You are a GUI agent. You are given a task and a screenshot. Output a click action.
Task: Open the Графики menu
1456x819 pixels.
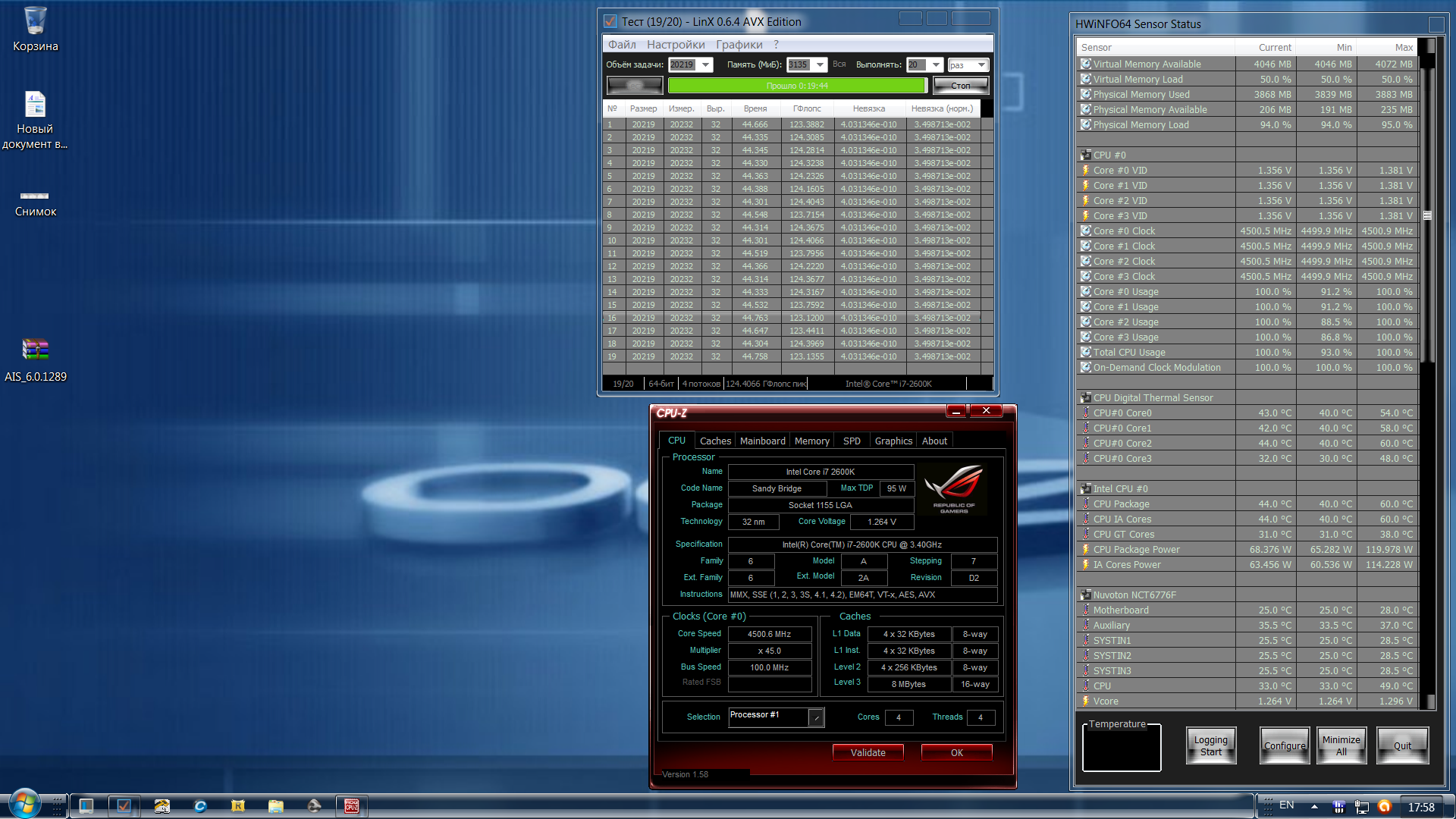739,45
